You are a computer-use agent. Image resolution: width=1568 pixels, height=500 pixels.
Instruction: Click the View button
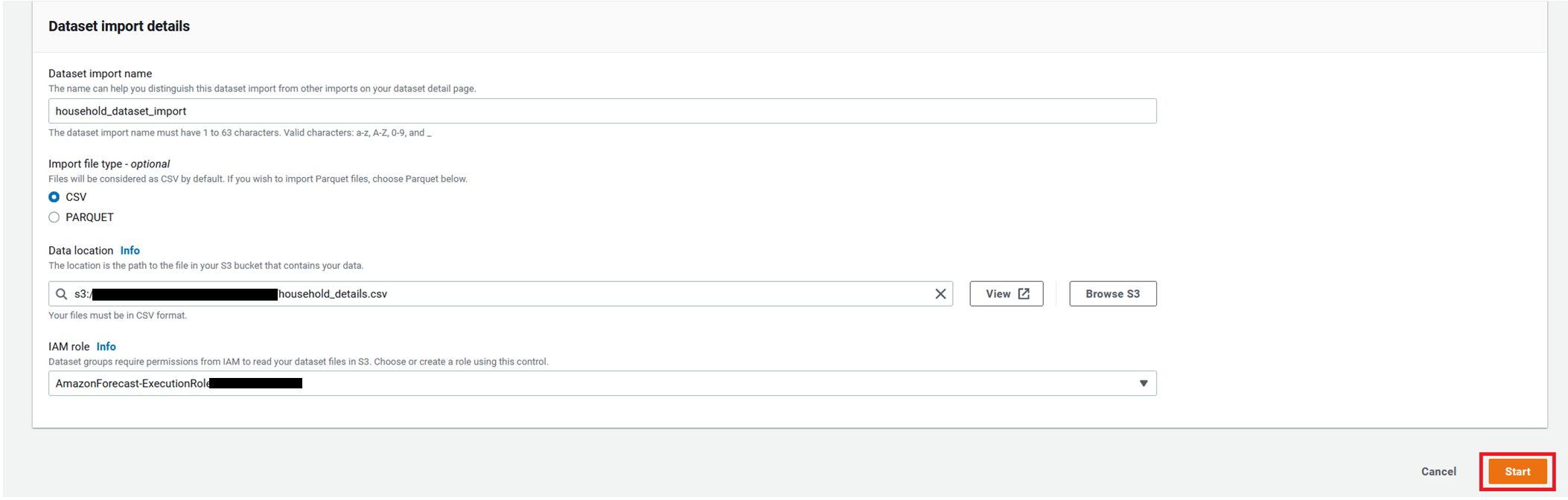pos(1007,294)
